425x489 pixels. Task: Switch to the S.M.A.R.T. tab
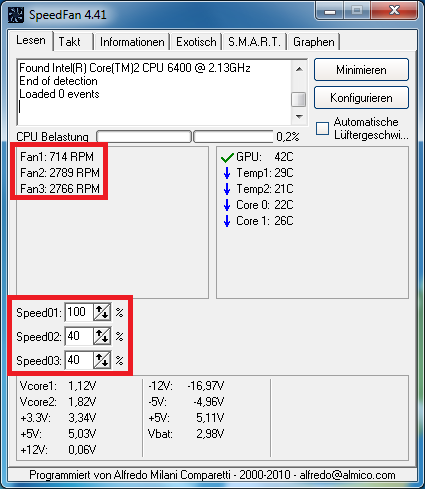[x=254, y=42]
